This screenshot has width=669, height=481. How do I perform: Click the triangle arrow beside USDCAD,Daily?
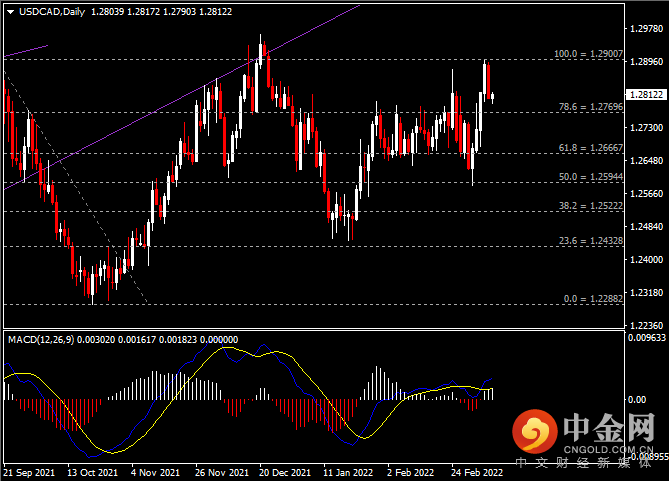[x=10, y=12]
